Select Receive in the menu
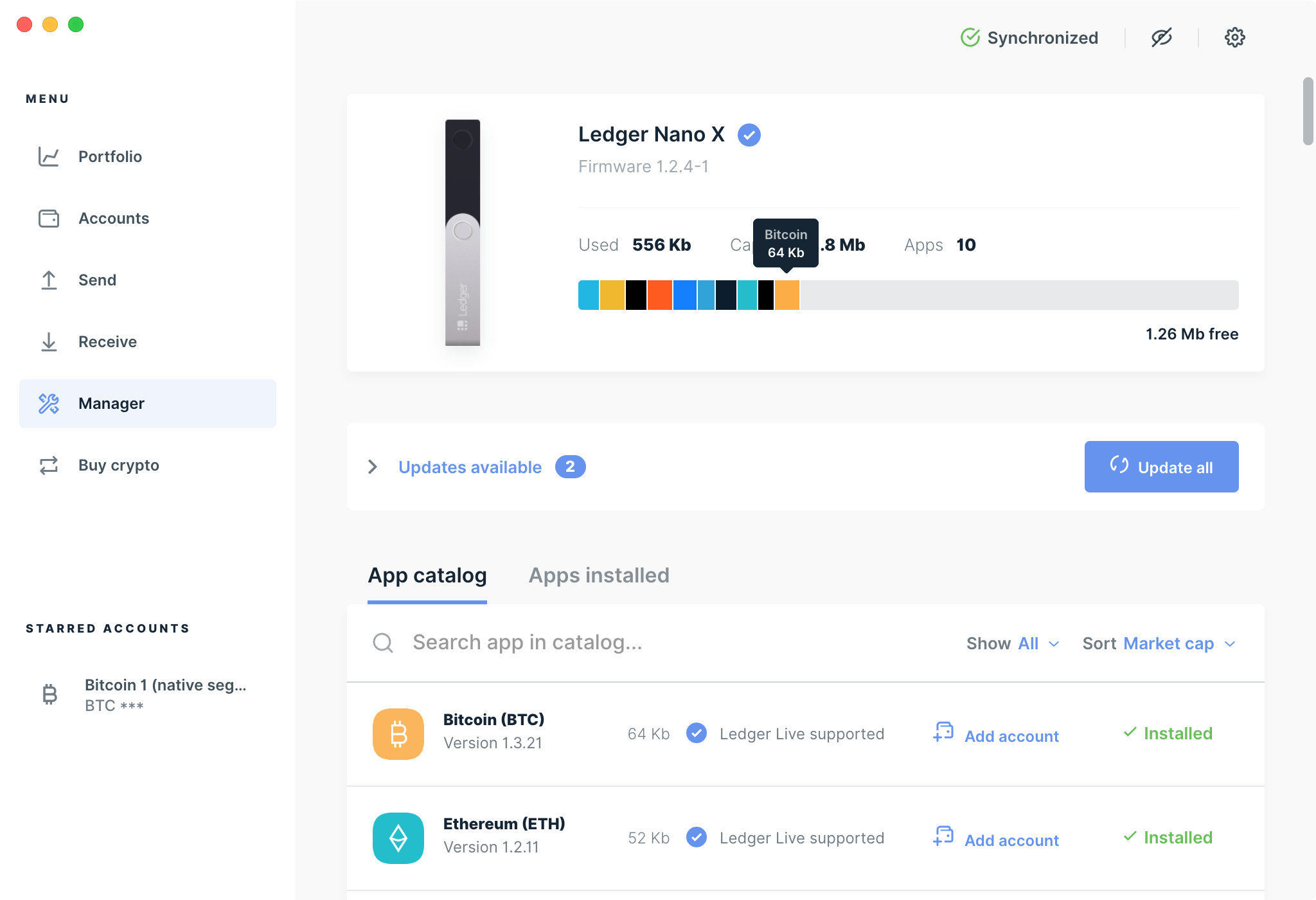 click(148, 342)
